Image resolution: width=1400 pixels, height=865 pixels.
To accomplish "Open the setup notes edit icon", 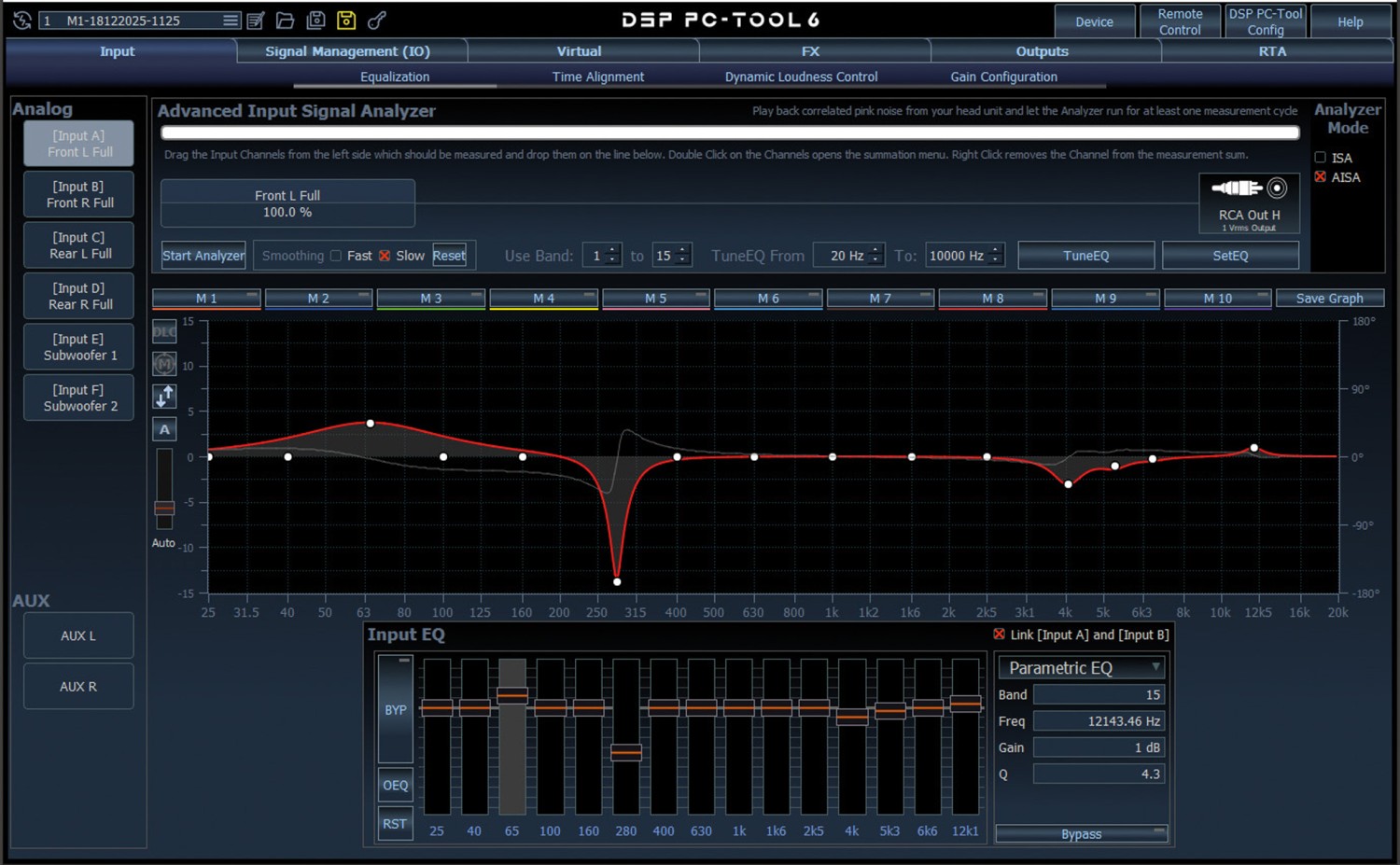I will [x=256, y=20].
